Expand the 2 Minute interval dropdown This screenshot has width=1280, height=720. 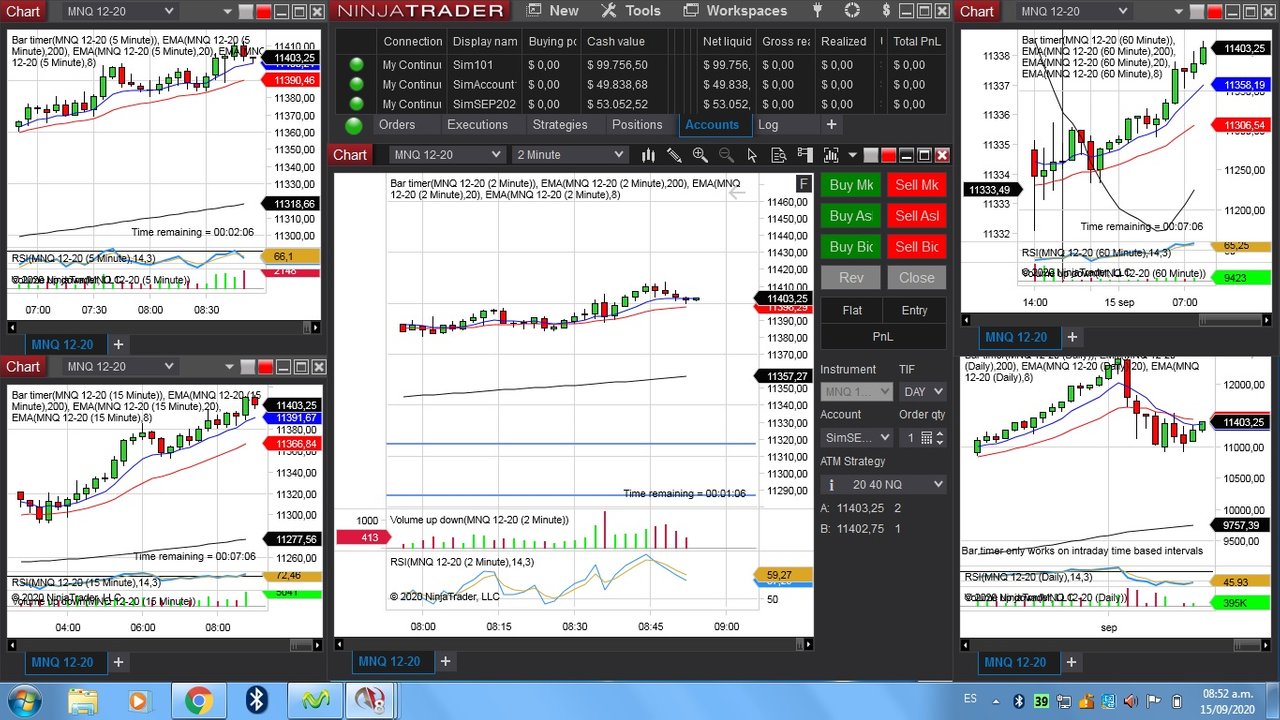pyautogui.click(x=569, y=155)
